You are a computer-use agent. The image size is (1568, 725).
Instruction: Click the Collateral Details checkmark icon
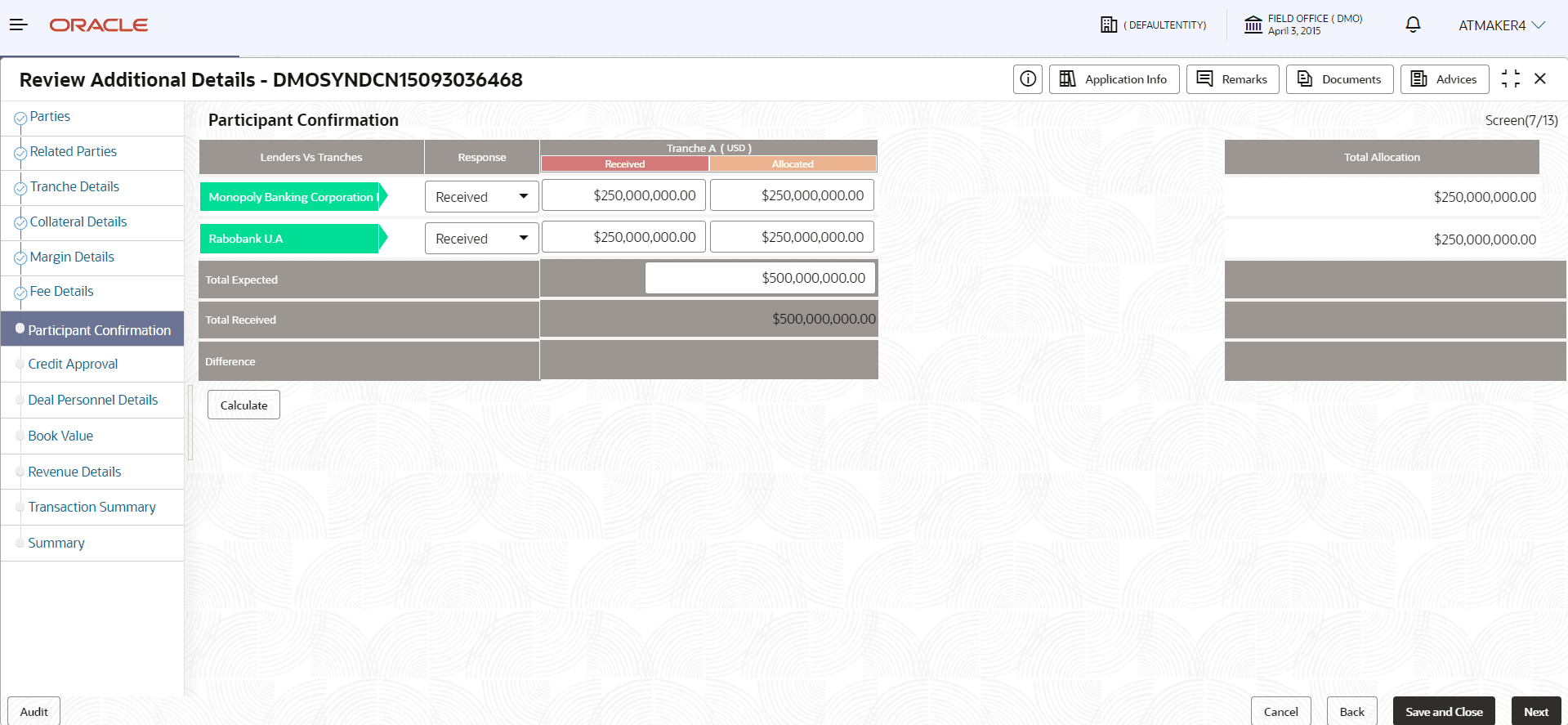20,223
